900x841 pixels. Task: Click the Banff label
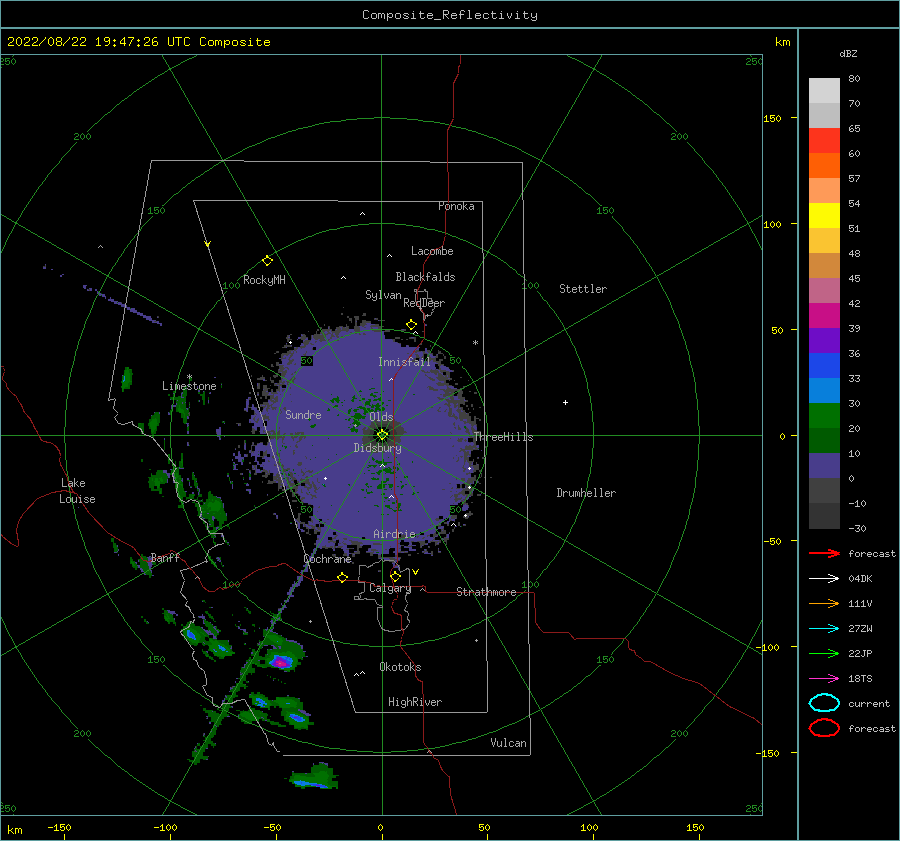[x=165, y=557]
